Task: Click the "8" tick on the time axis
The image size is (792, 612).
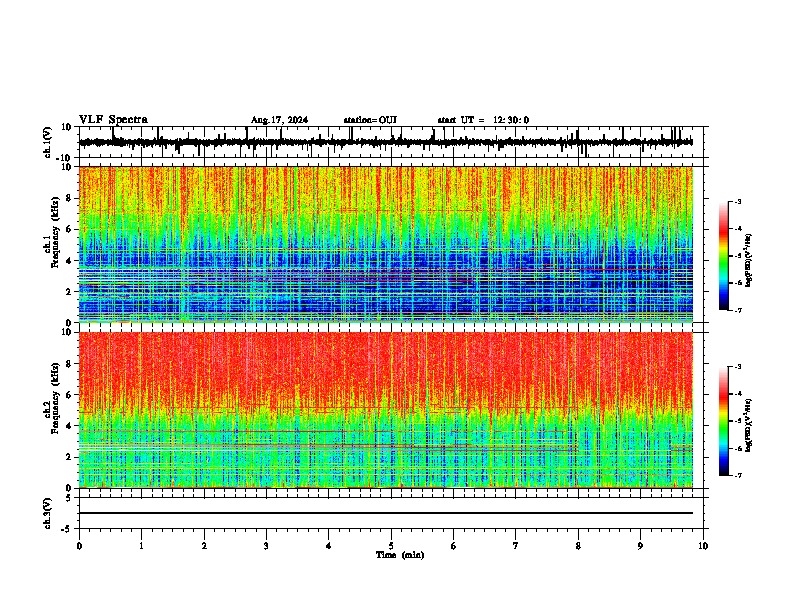Action: pos(578,546)
